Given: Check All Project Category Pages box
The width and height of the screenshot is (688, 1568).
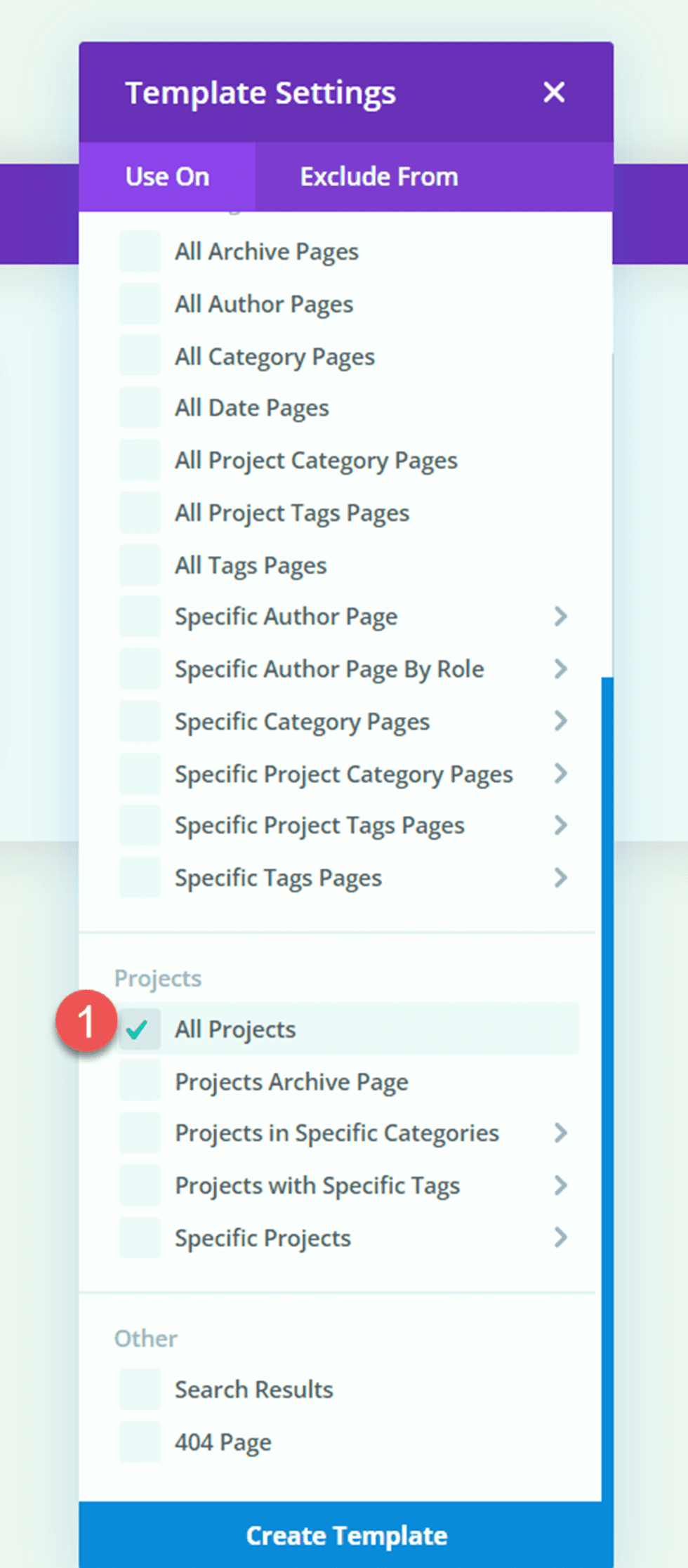Looking at the screenshot, I should pyautogui.click(x=140, y=461).
